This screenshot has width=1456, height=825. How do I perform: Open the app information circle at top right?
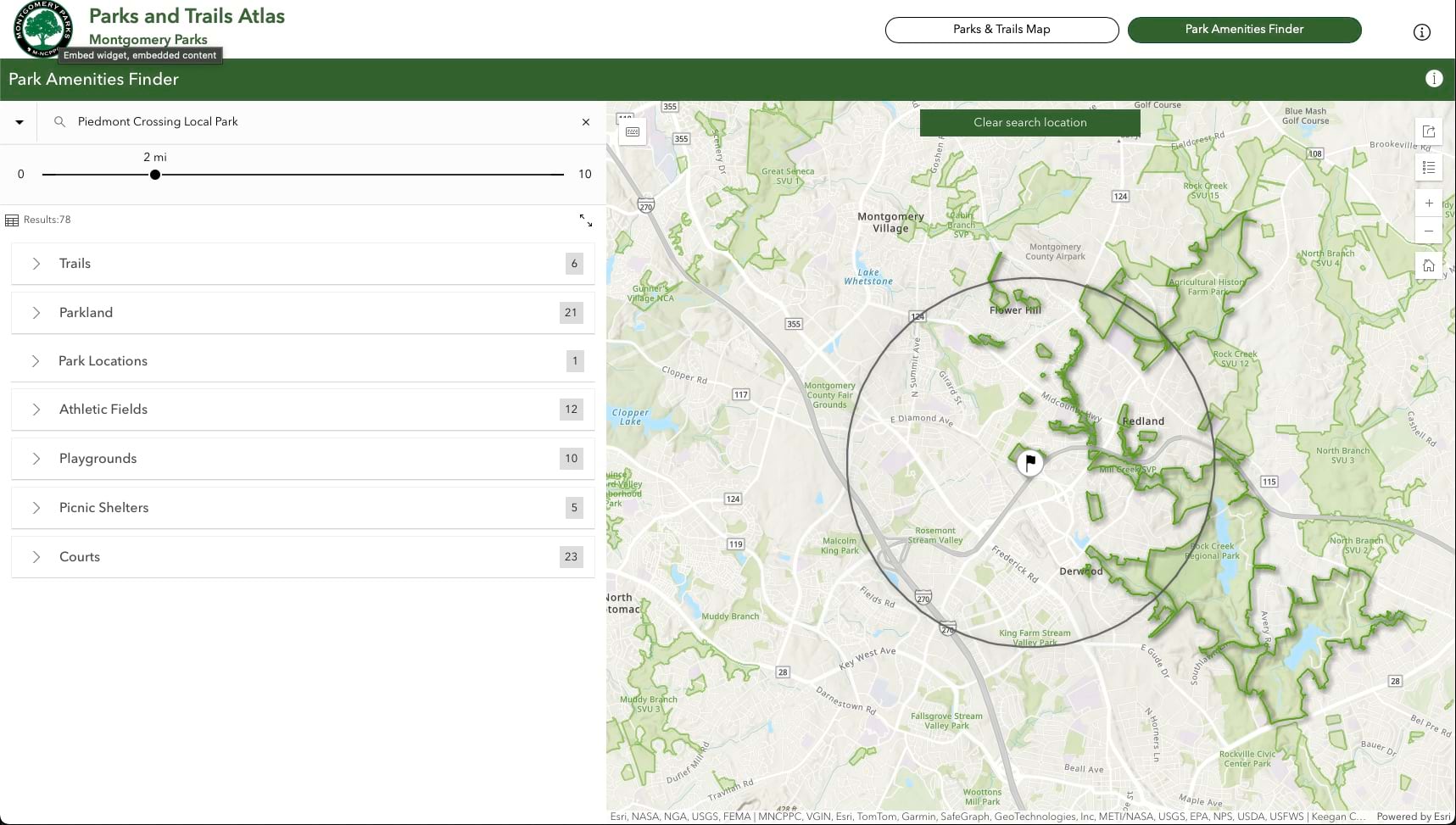coord(1421,31)
